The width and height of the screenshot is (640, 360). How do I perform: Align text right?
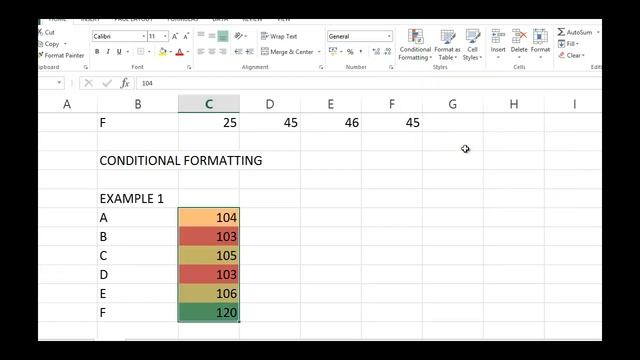click(223, 51)
